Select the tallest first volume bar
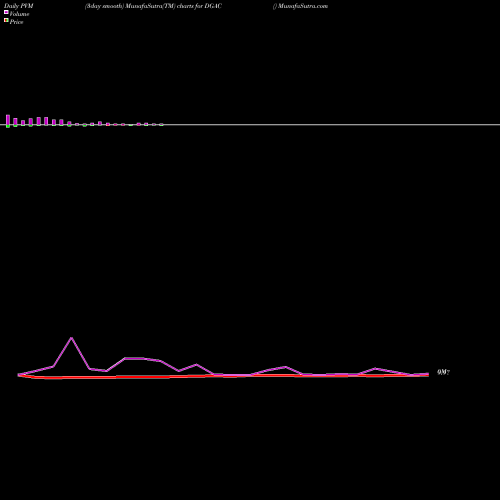500x500 pixels. click(x=8, y=121)
